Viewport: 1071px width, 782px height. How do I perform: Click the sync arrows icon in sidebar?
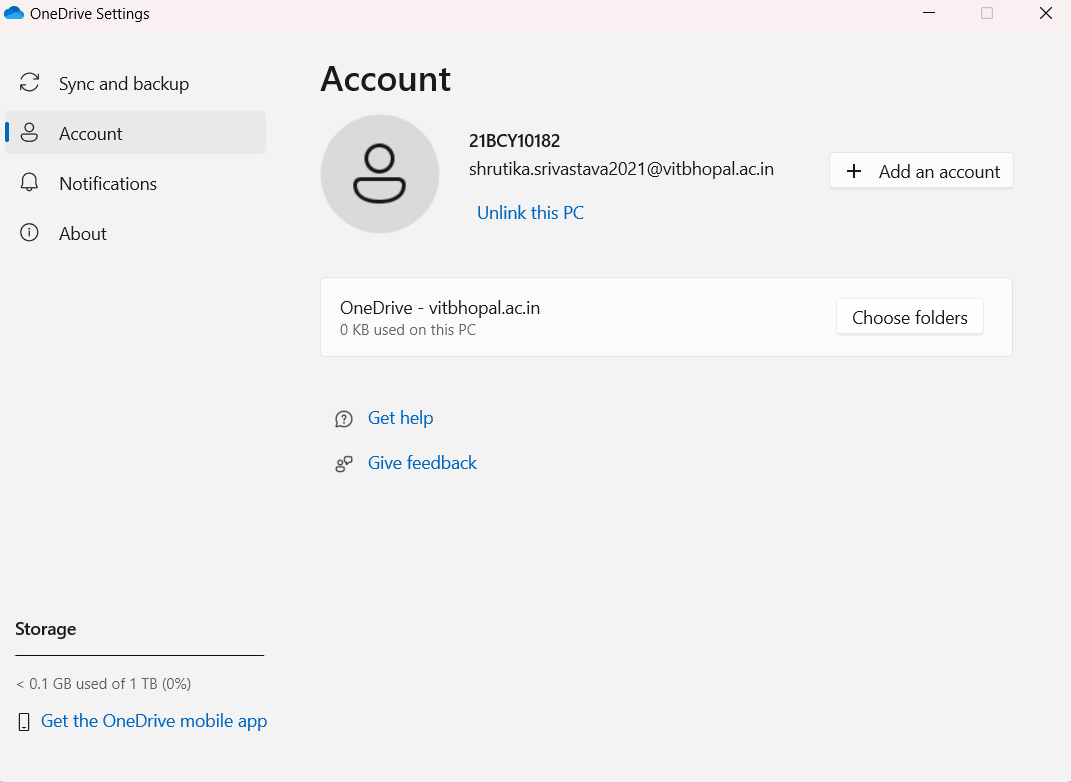click(x=30, y=83)
